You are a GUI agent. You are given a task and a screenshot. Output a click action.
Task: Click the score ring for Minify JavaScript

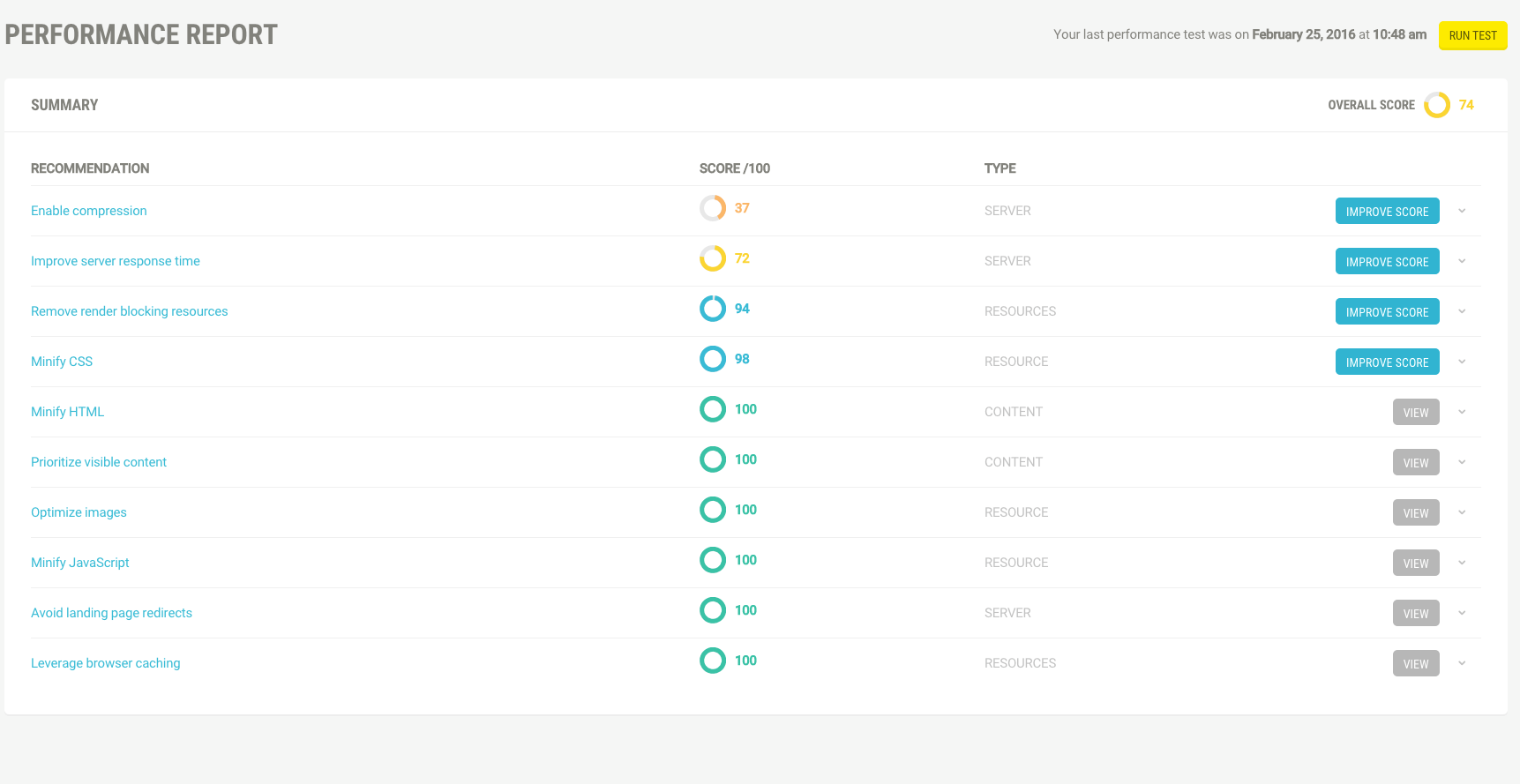[713, 560]
